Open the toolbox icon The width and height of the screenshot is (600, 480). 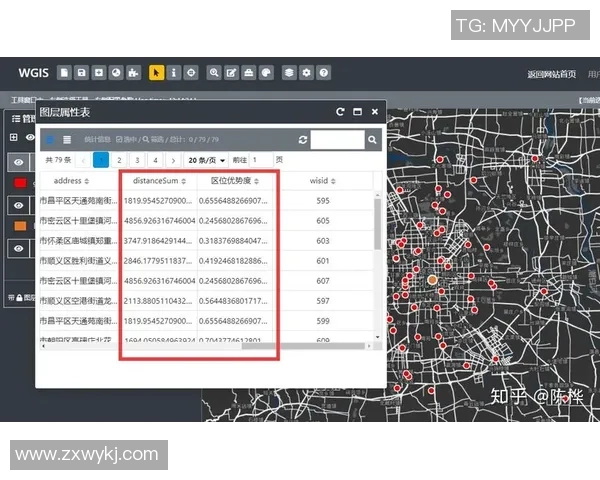(x=249, y=73)
